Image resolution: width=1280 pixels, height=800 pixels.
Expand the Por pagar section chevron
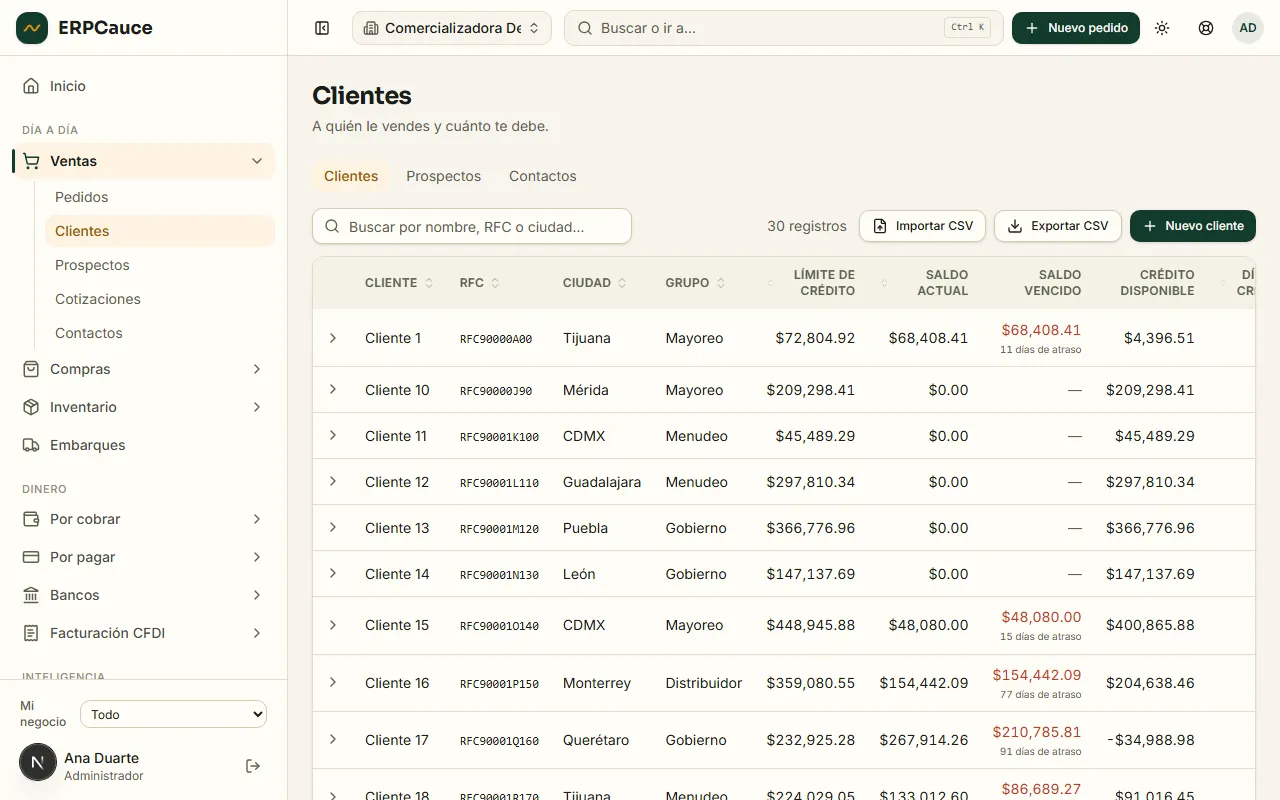click(257, 557)
